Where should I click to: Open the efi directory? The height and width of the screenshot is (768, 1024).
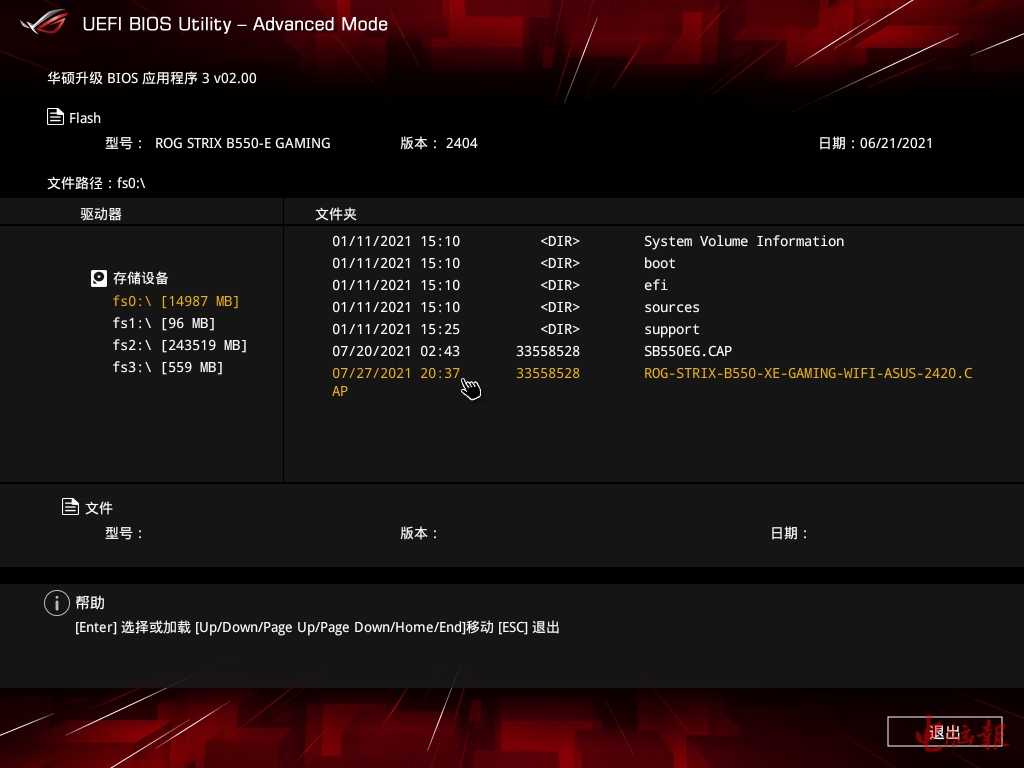(655, 285)
